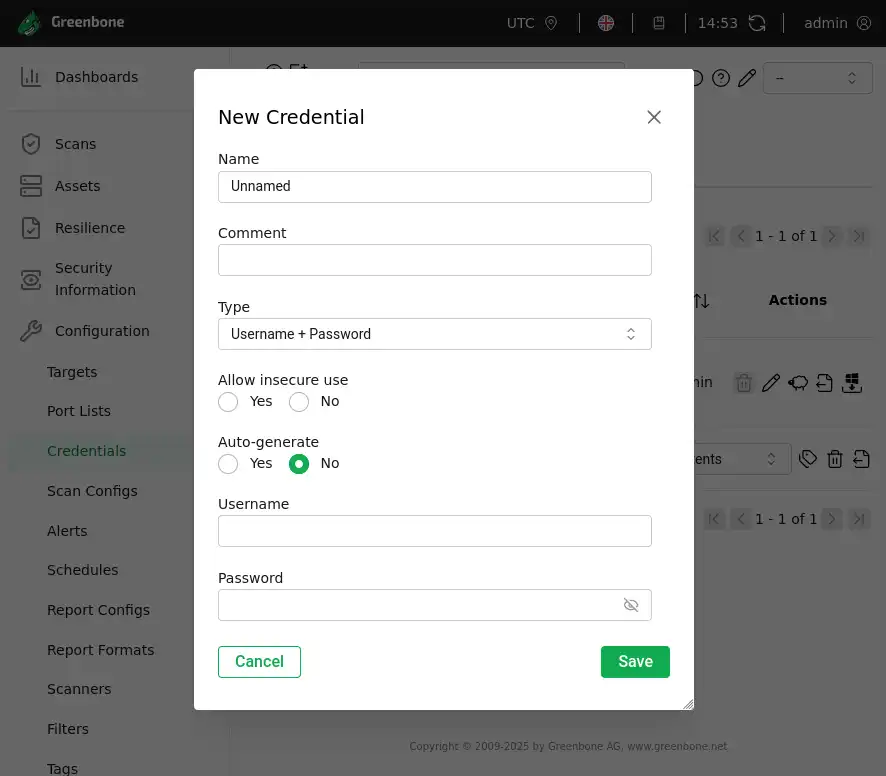The image size is (886, 776).
Task: Expand the Scans sidebar section
Action: (x=75, y=144)
